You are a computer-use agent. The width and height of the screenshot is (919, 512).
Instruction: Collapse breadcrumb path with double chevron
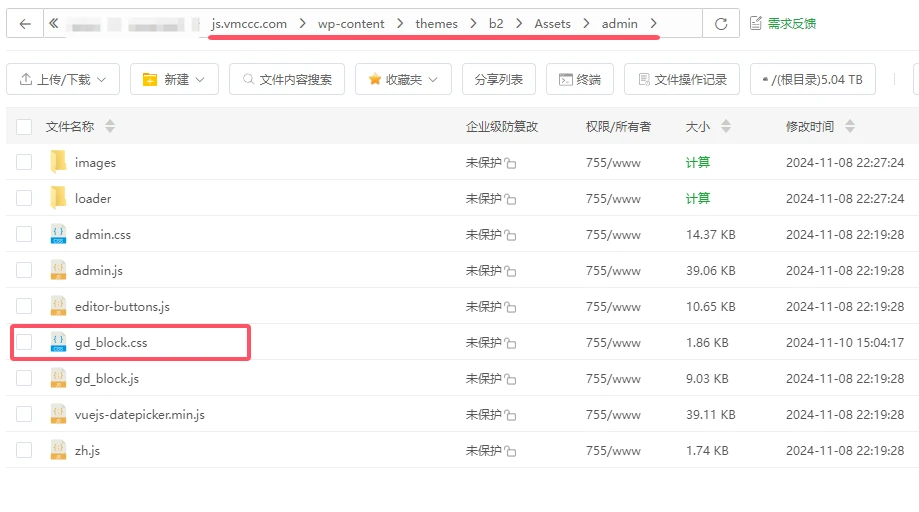(53, 24)
